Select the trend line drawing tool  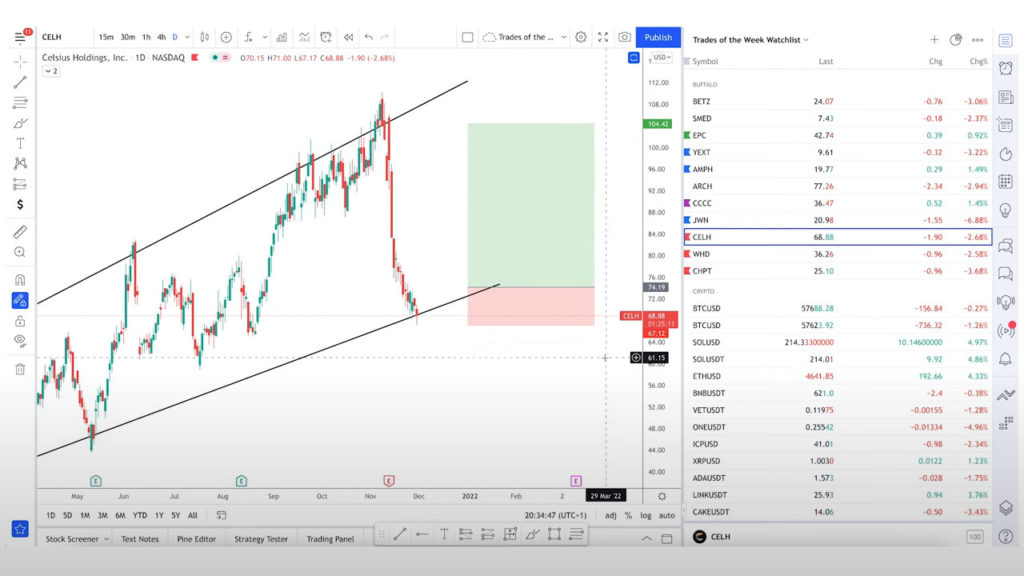point(20,82)
